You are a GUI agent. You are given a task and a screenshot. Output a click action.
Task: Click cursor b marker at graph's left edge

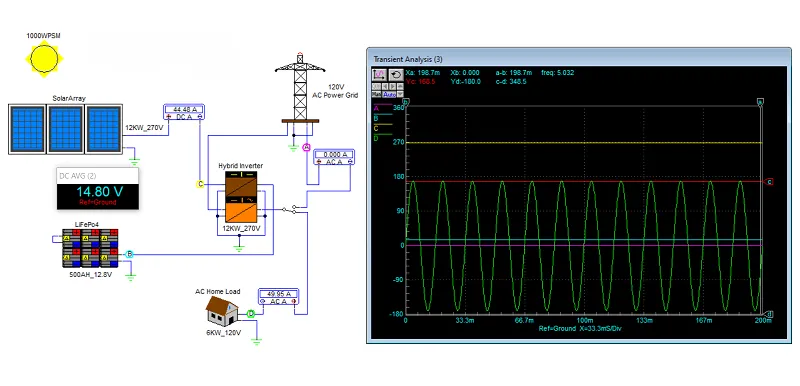[x=406, y=102]
